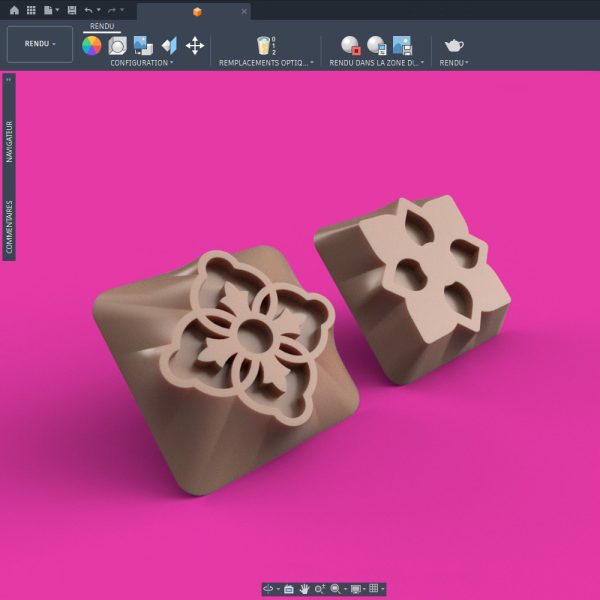Expand the grid settings dropdown arrow
Image resolution: width=600 pixels, height=600 pixels.
pyautogui.click(x=383, y=589)
